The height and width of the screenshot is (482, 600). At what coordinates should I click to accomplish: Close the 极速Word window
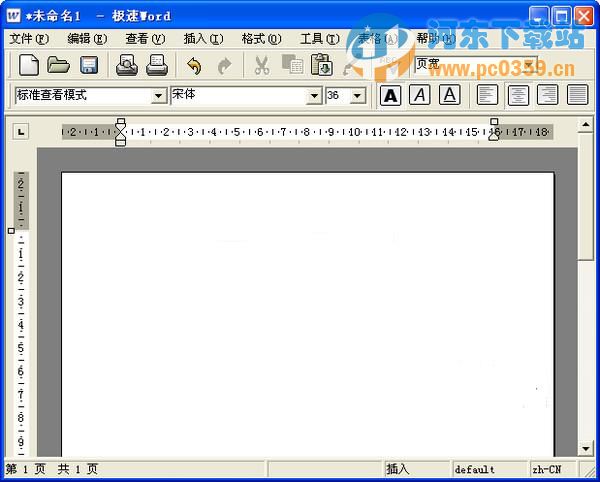[584, 16]
